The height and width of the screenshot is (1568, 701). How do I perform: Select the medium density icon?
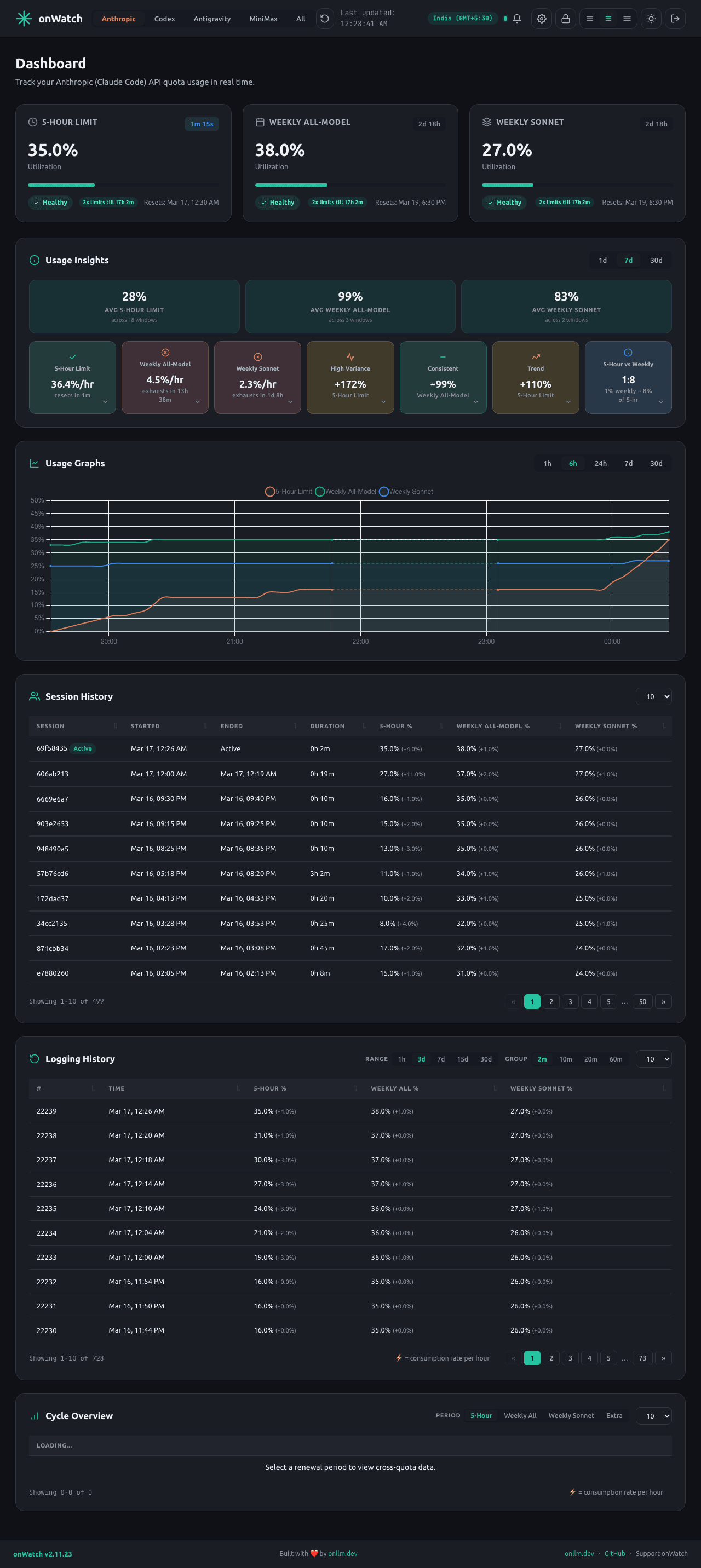608,18
